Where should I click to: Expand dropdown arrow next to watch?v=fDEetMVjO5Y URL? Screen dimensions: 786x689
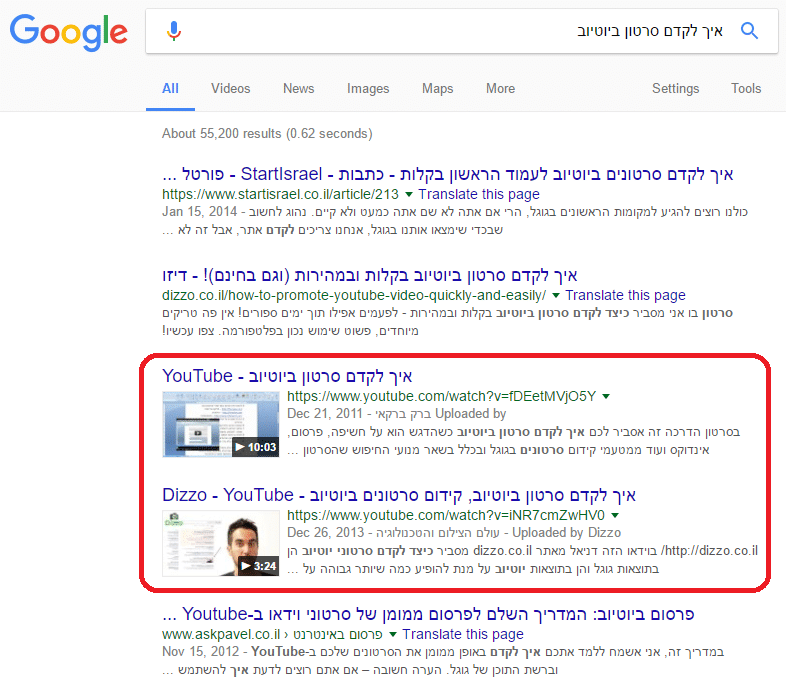click(x=606, y=397)
